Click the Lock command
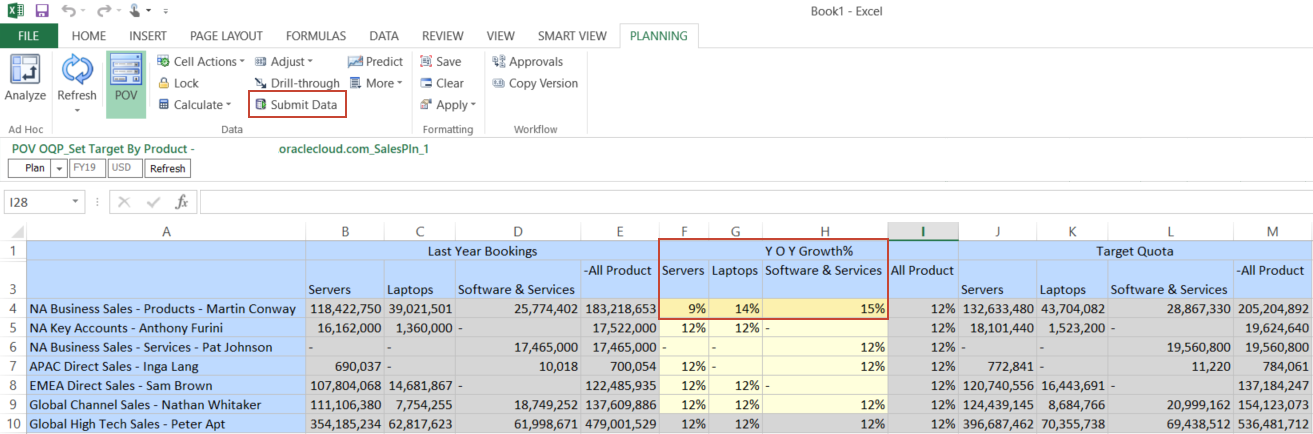This screenshot has width=1313, height=434. 179,84
